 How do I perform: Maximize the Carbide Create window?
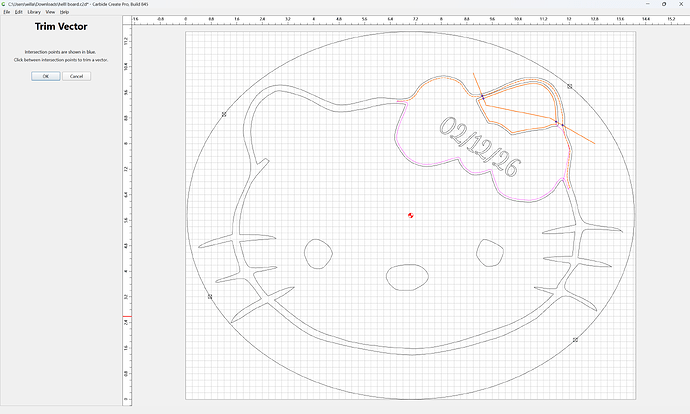(664, 4)
